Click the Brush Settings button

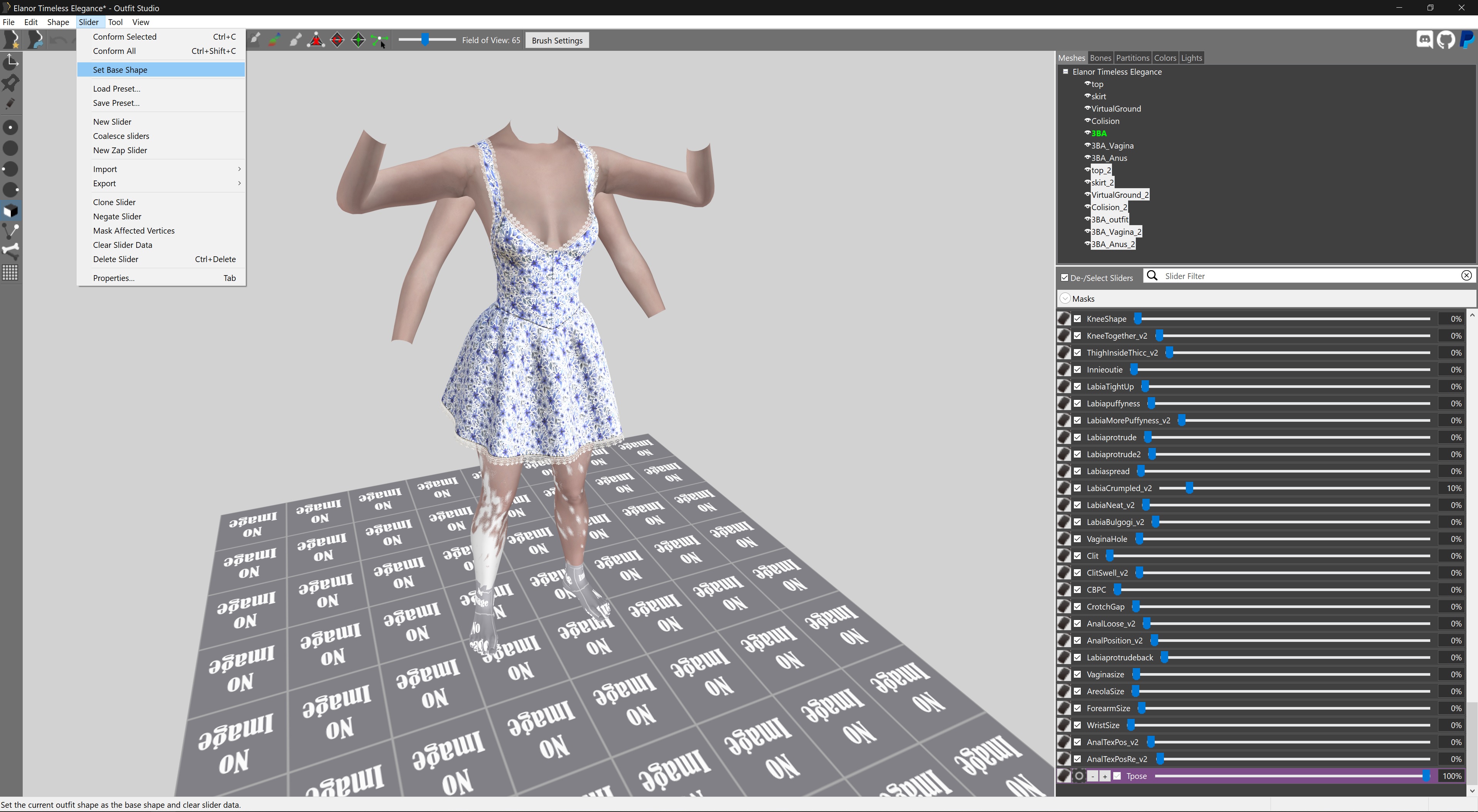tap(557, 41)
